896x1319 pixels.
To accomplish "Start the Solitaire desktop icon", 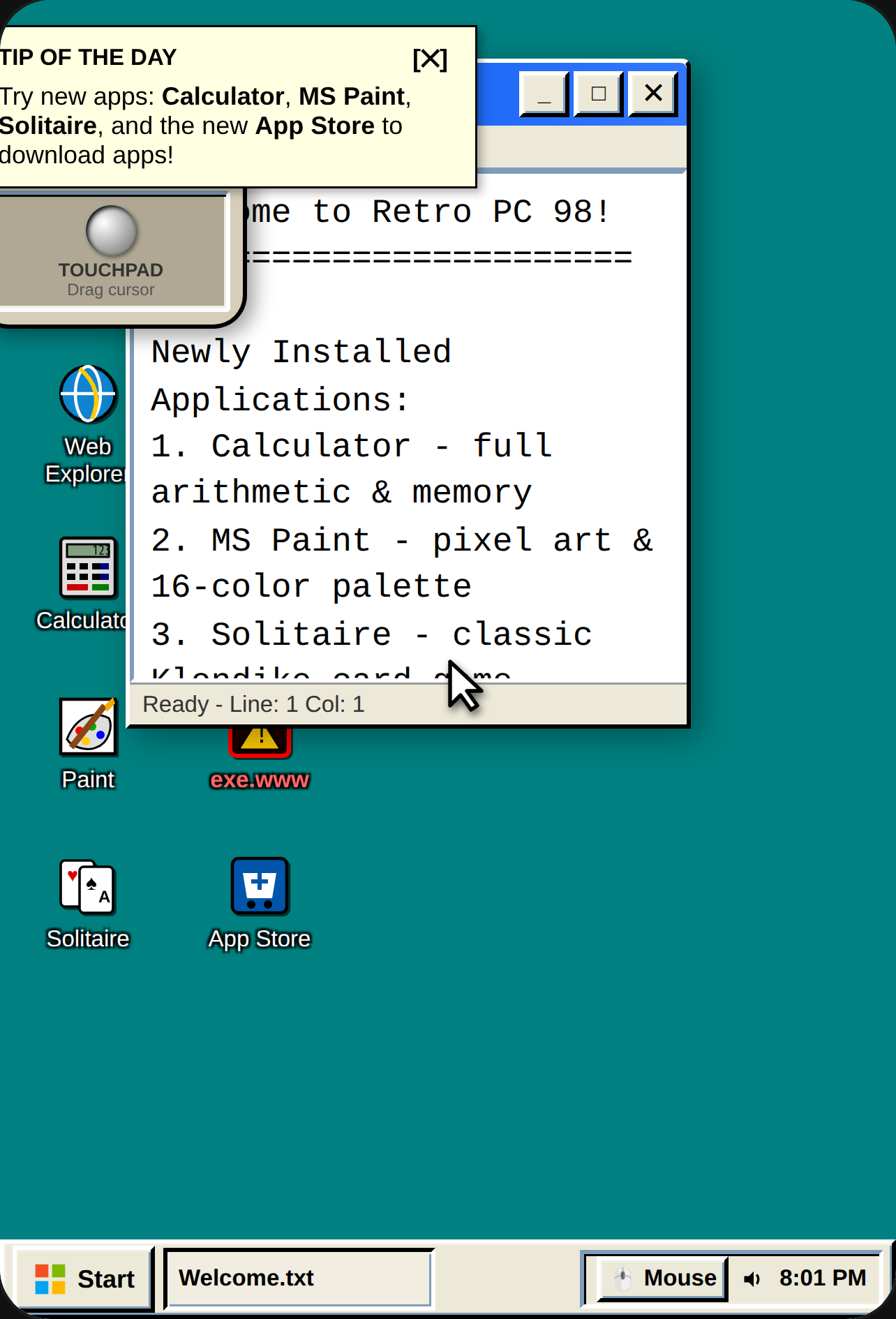I will point(88,886).
